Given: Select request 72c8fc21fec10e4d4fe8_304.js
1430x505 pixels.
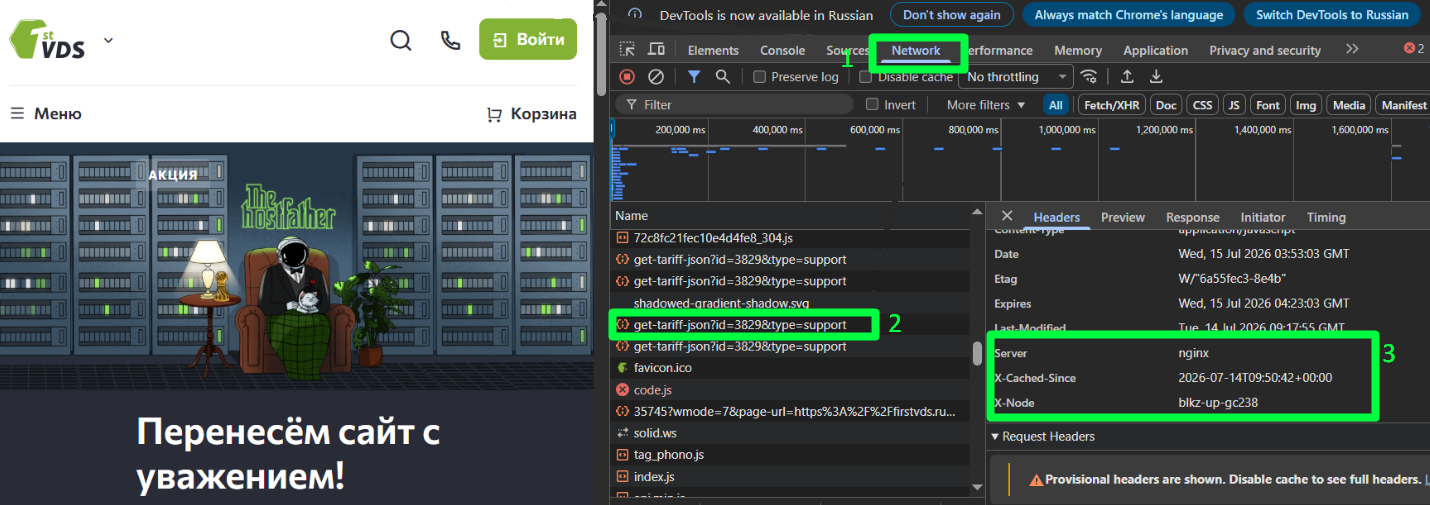Looking at the screenshot, I should click(x=791, y=238).
